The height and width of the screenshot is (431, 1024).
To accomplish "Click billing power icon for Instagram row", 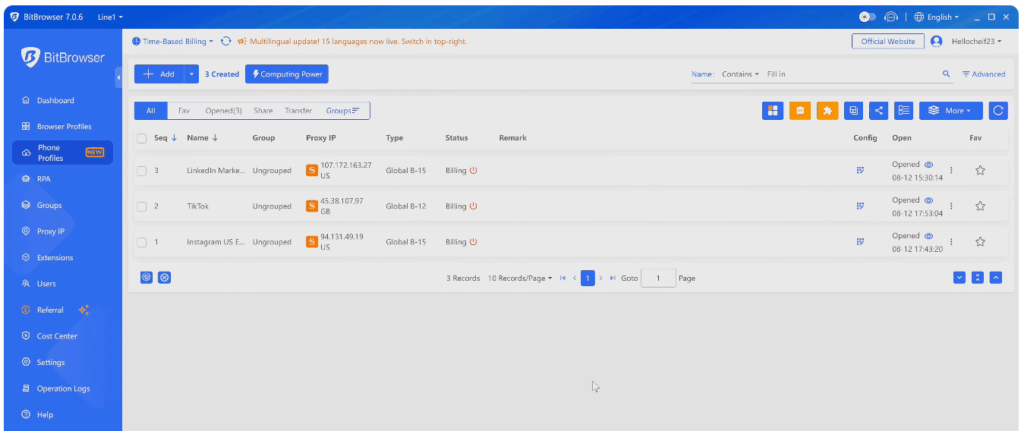I will [473, 242].
